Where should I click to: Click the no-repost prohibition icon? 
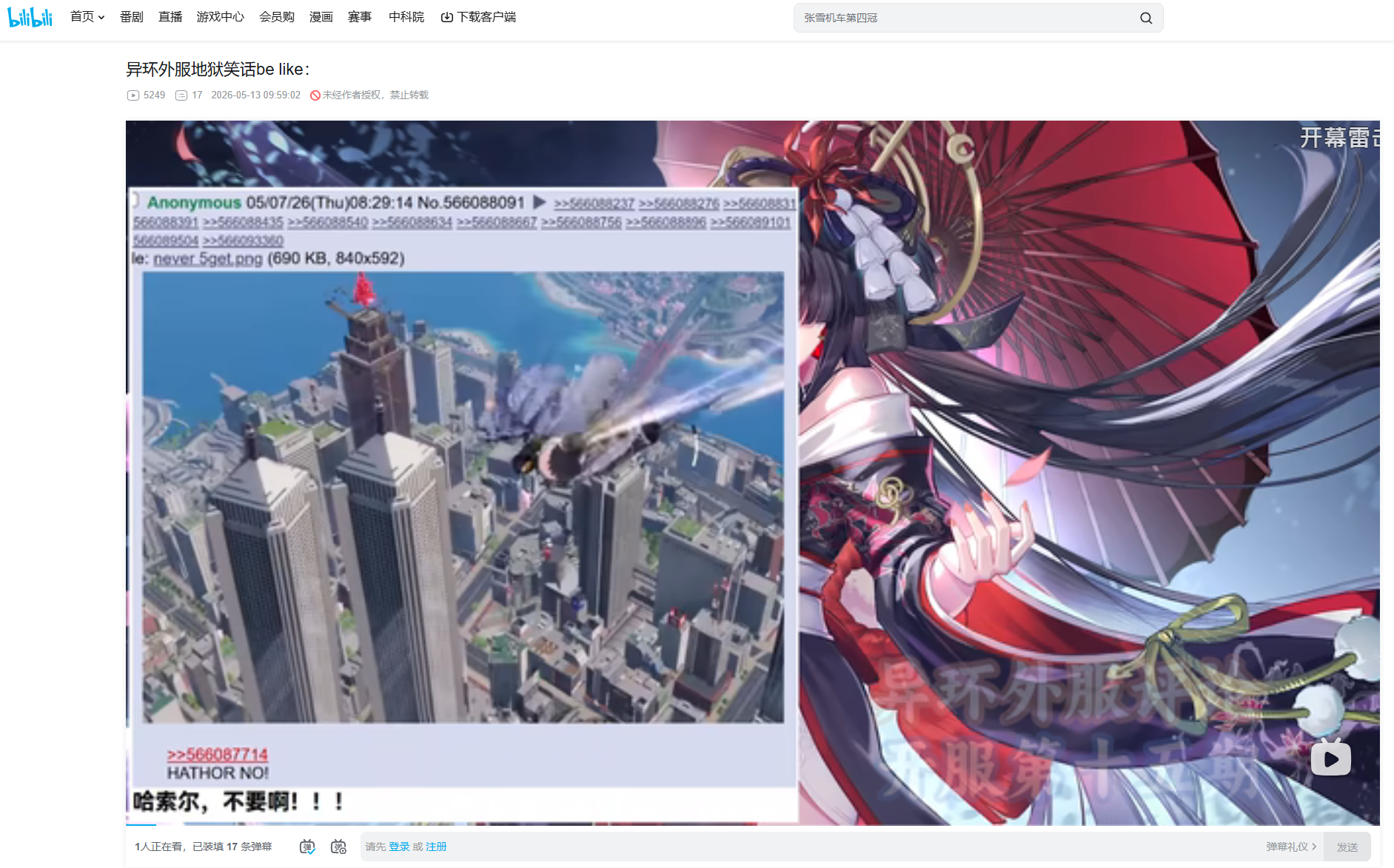315,95
